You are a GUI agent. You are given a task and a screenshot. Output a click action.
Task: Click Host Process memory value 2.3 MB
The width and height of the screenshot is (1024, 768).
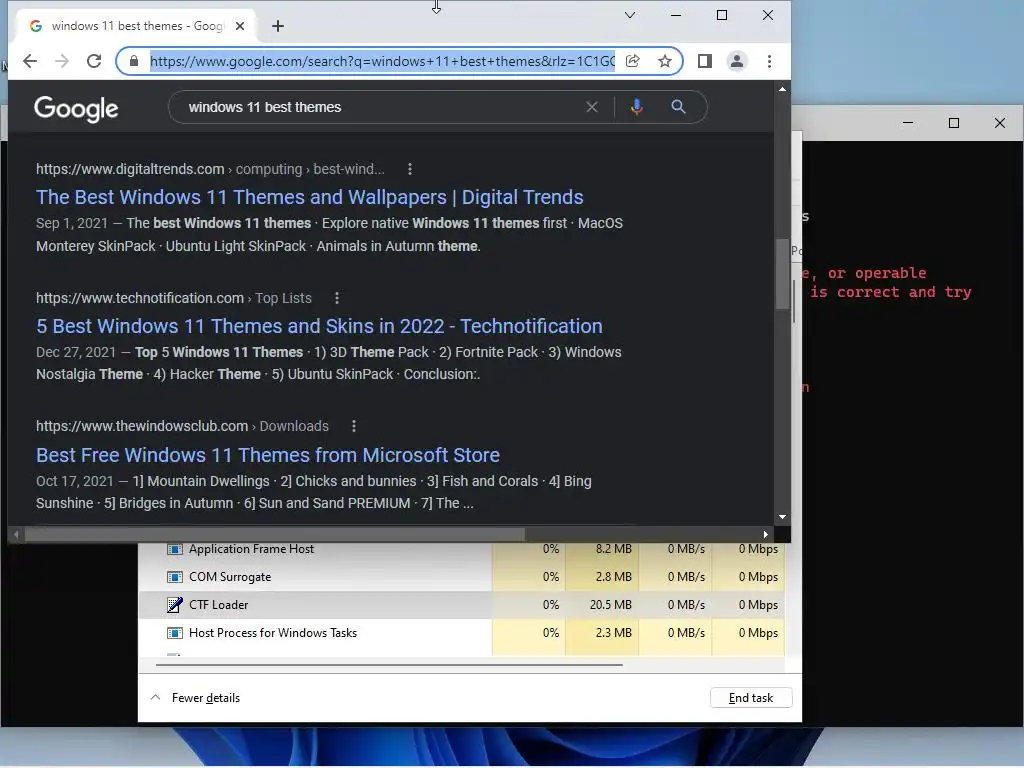[x=614, y=633]
